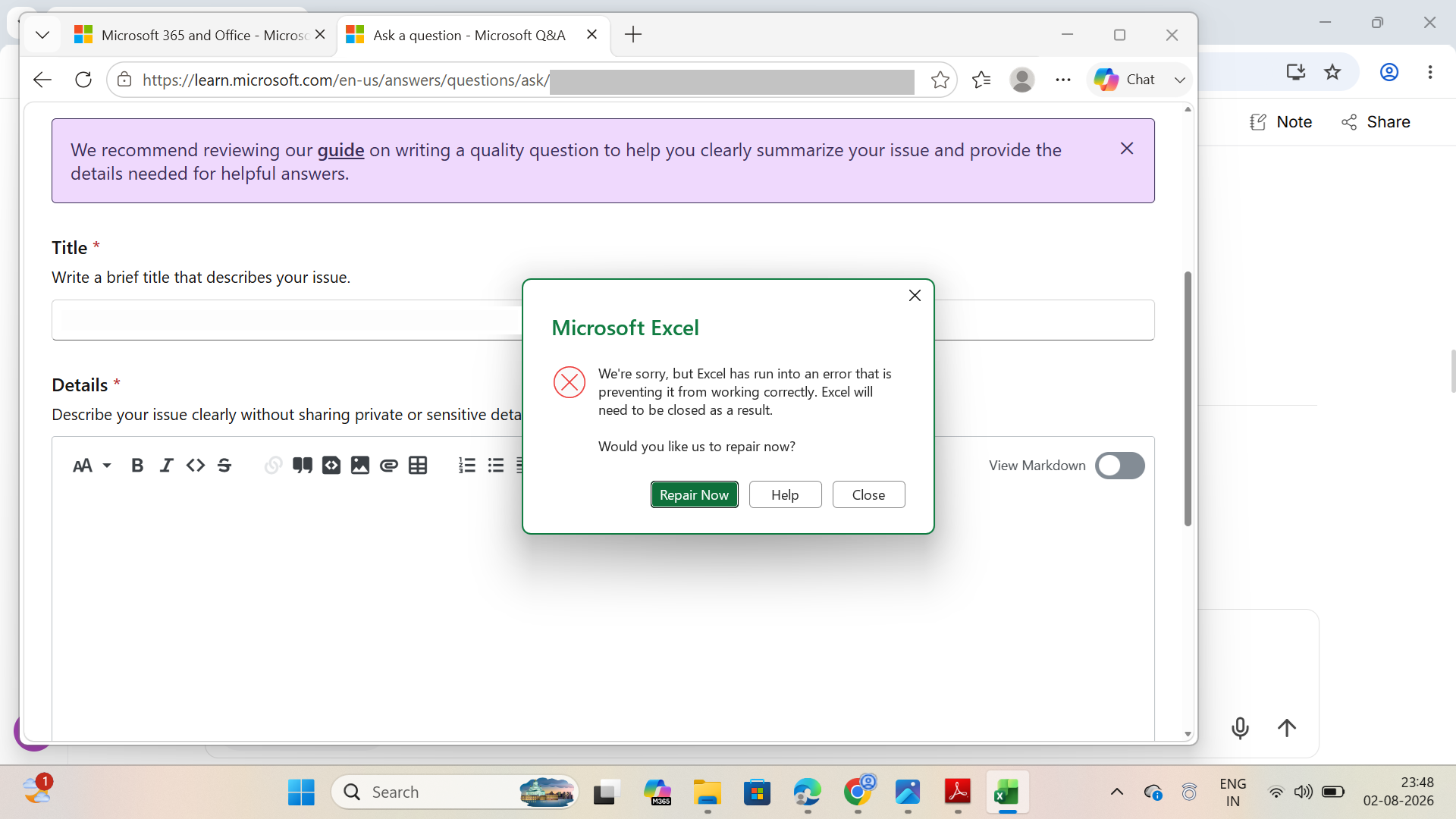The height and width of the screenshot is (819, 1456).
Task: Click the microphone icon in background window
Action: coord(1240,728)
